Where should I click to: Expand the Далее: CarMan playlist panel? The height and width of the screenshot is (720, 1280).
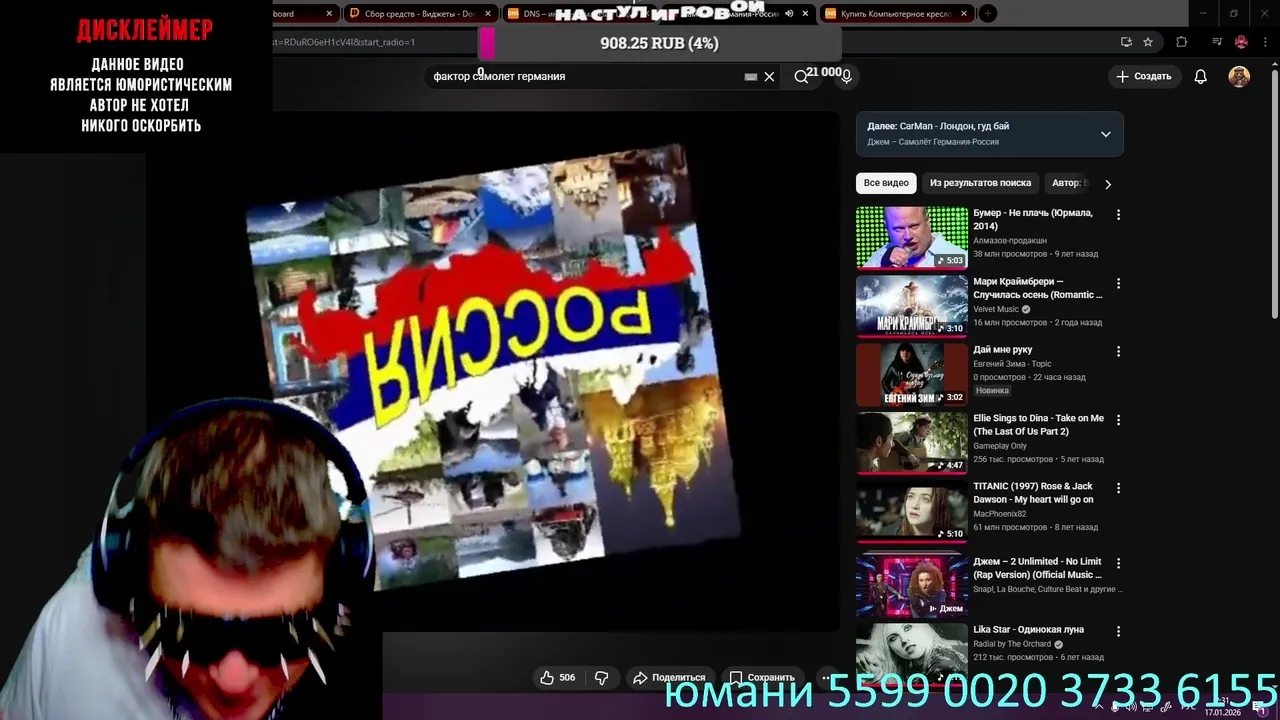click(1105, 134)
